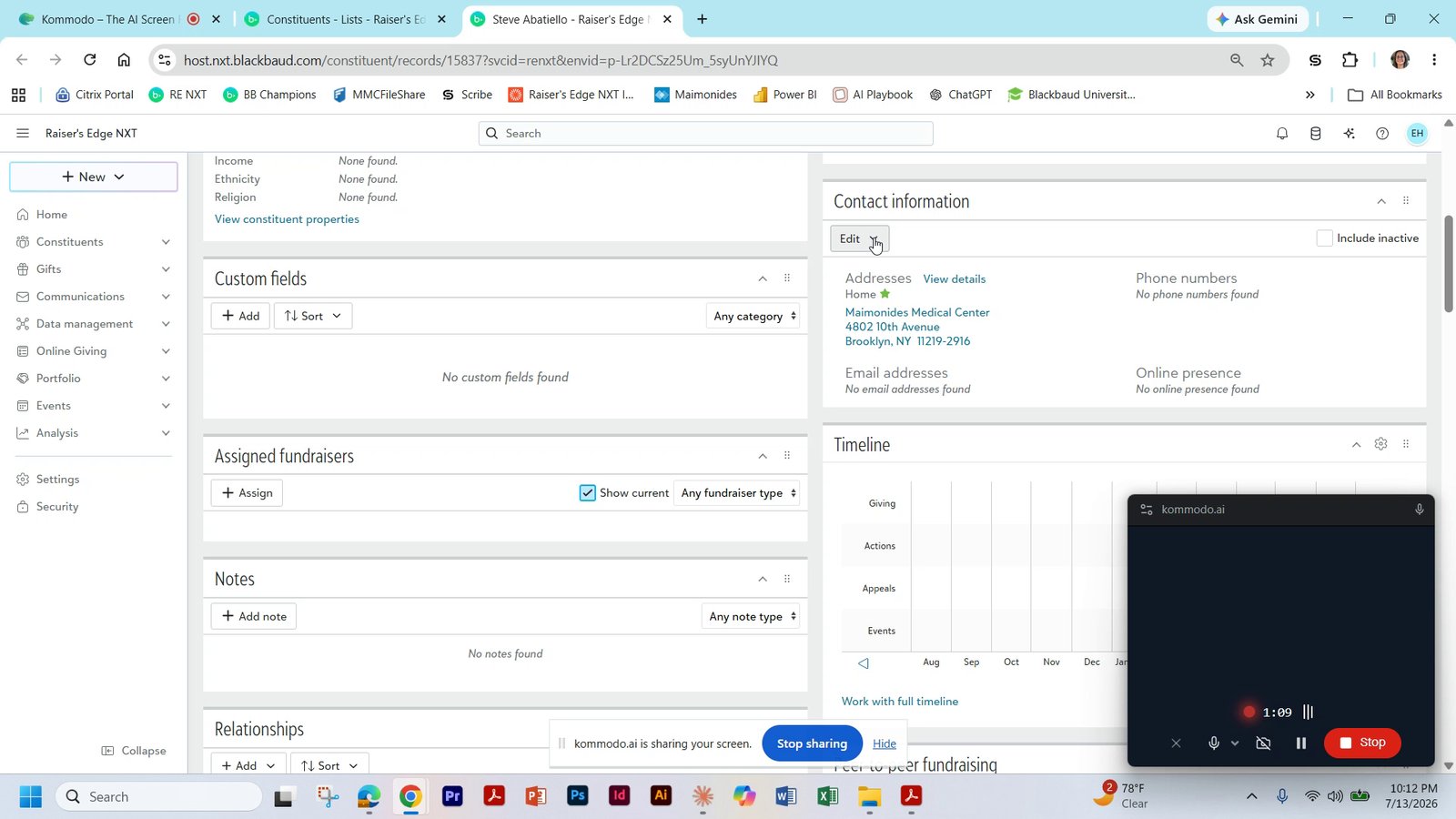Open the hamburger navigation menu
The height and width of the screenshot is (819, 1456).
pos(23,133)
